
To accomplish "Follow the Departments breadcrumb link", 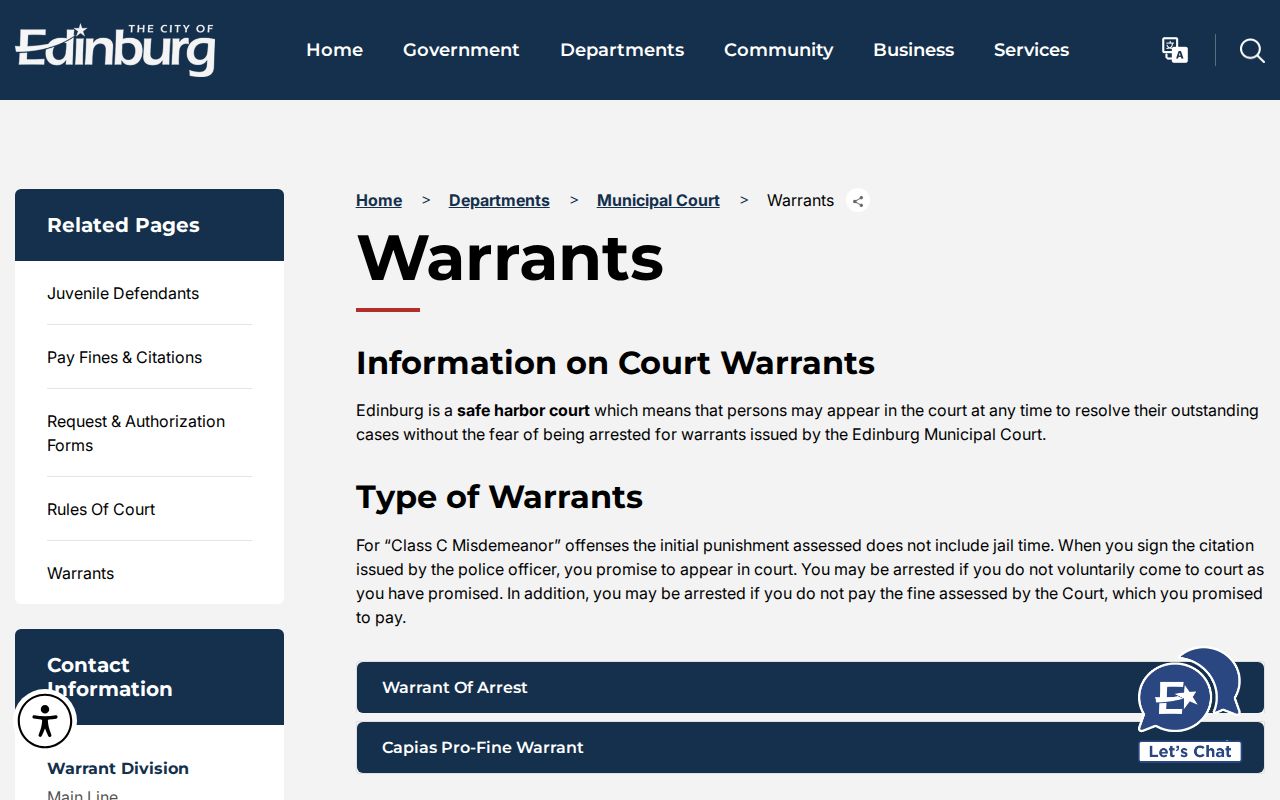I will click(499, 200).
